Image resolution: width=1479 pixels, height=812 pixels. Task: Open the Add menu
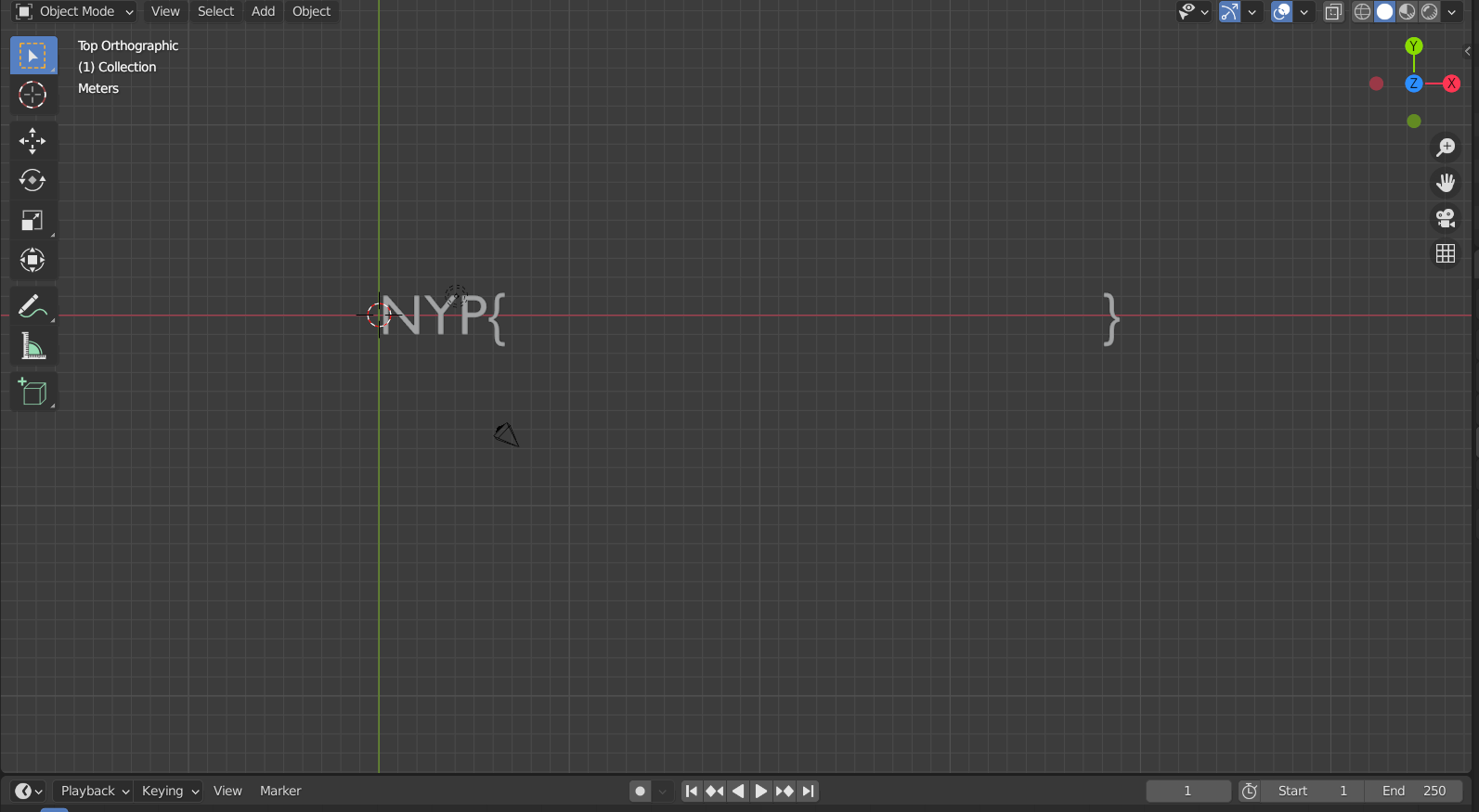click(x=263, y=11)
